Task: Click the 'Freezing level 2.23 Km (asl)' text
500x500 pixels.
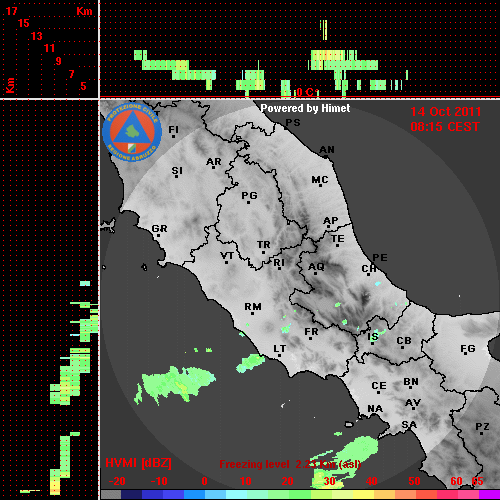Action: [x=290, y=464]
